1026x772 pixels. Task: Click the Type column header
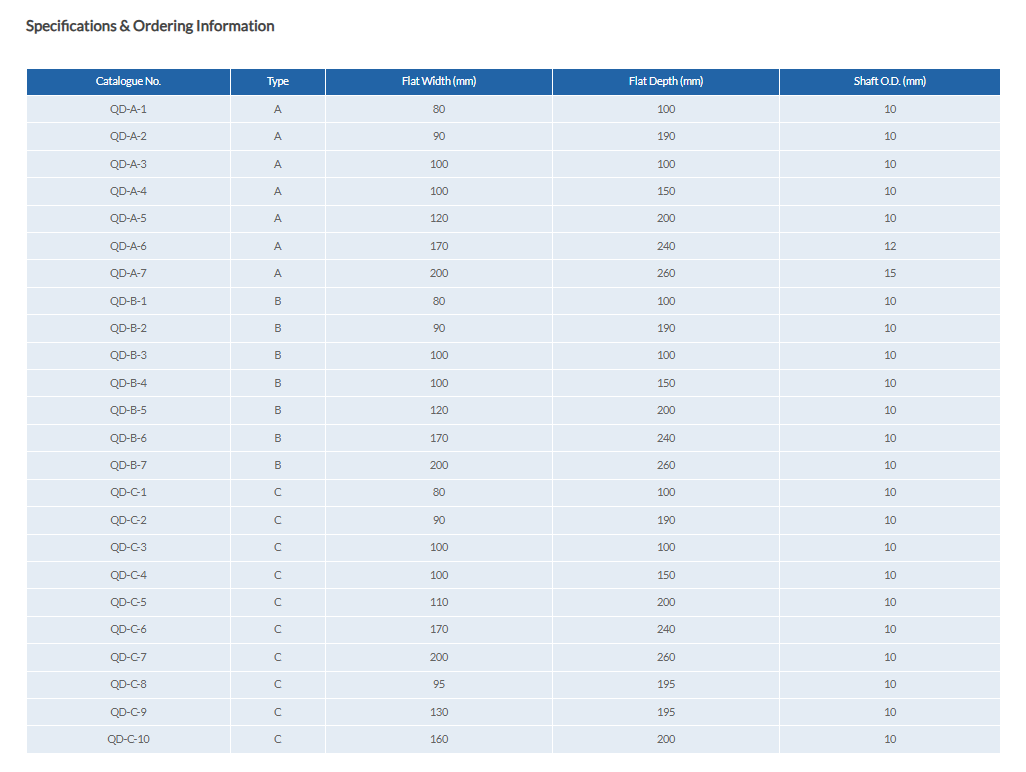(278, 81)
